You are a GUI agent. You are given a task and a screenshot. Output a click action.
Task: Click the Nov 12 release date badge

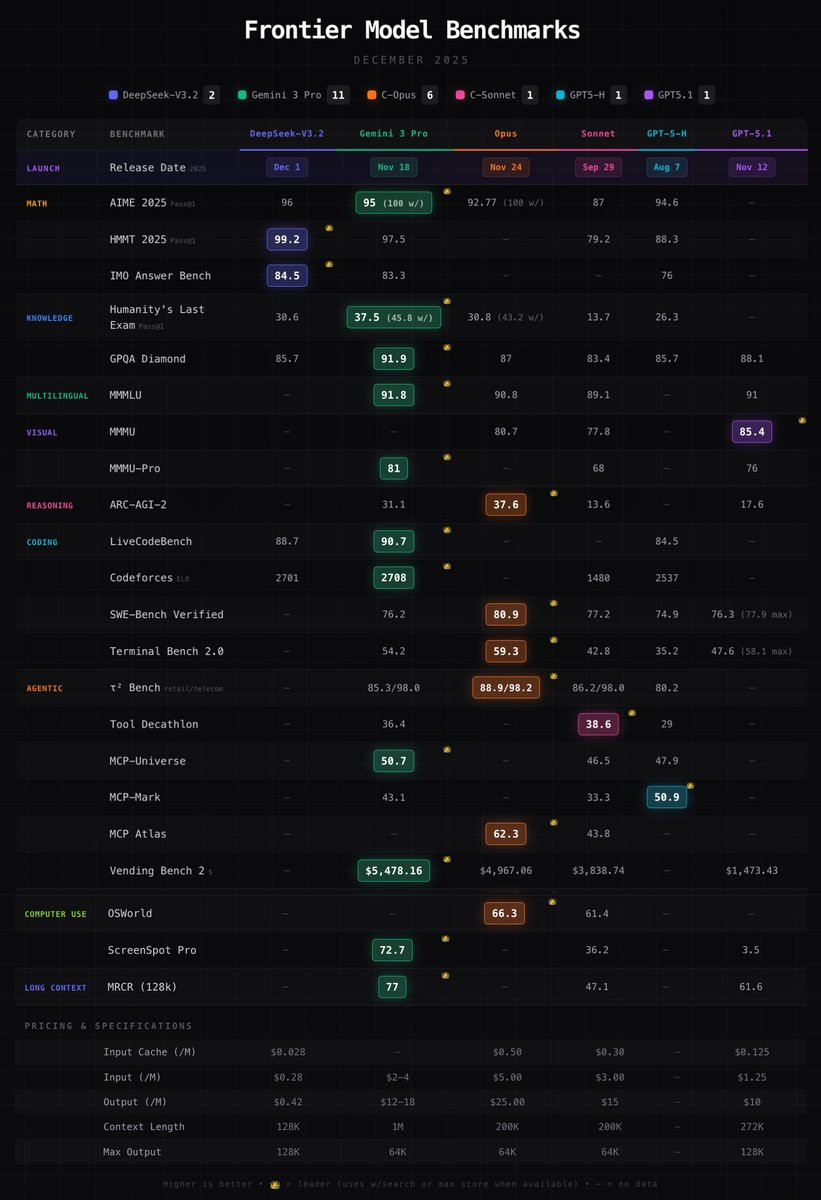pos(751,167)
